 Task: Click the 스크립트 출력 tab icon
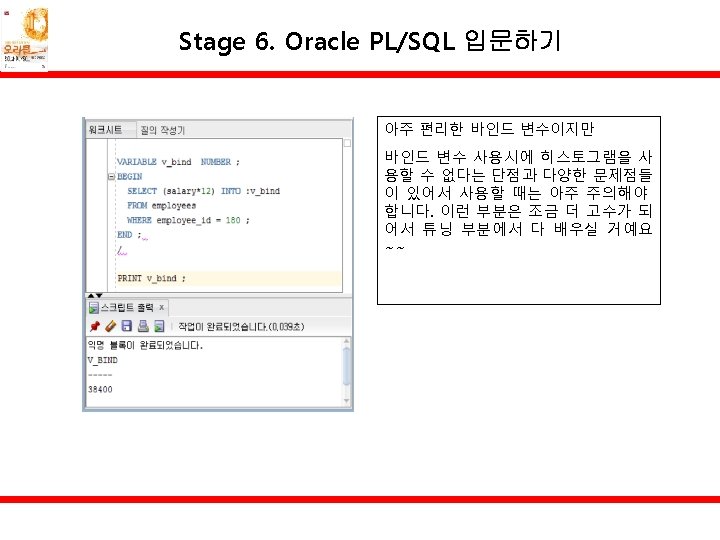coord(93,308)
